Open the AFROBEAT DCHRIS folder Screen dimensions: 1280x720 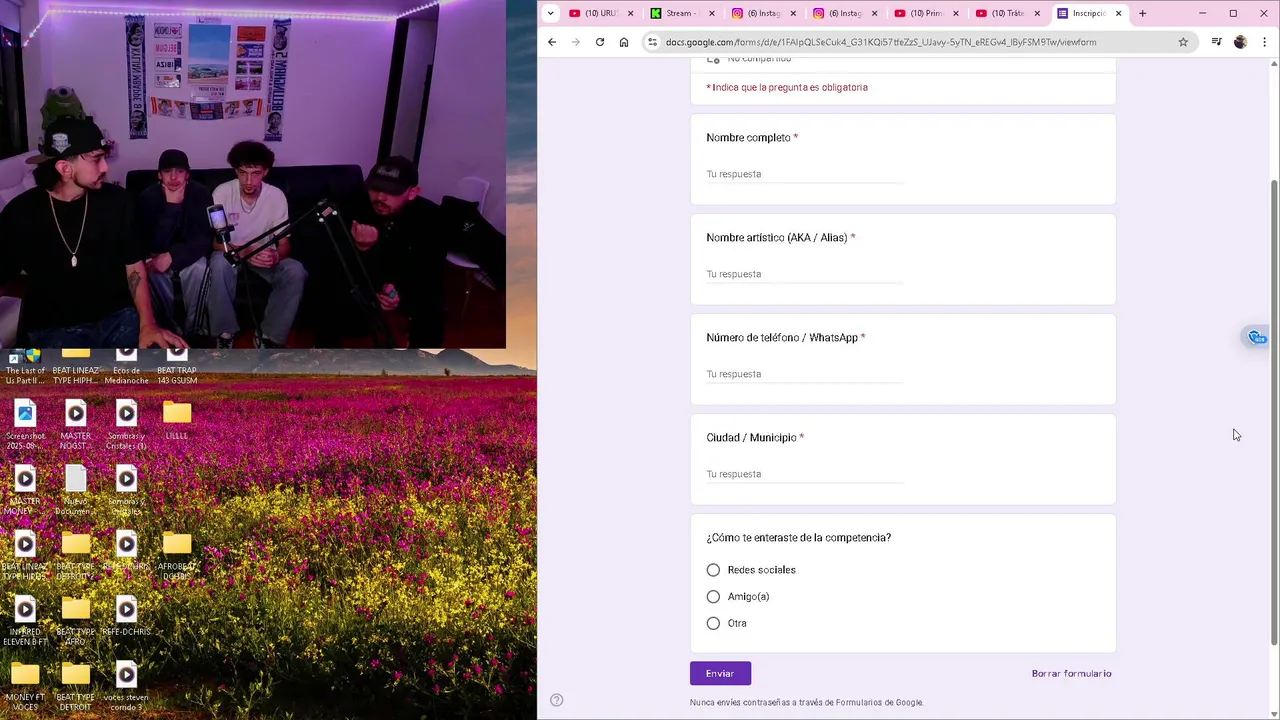(177, 555)
